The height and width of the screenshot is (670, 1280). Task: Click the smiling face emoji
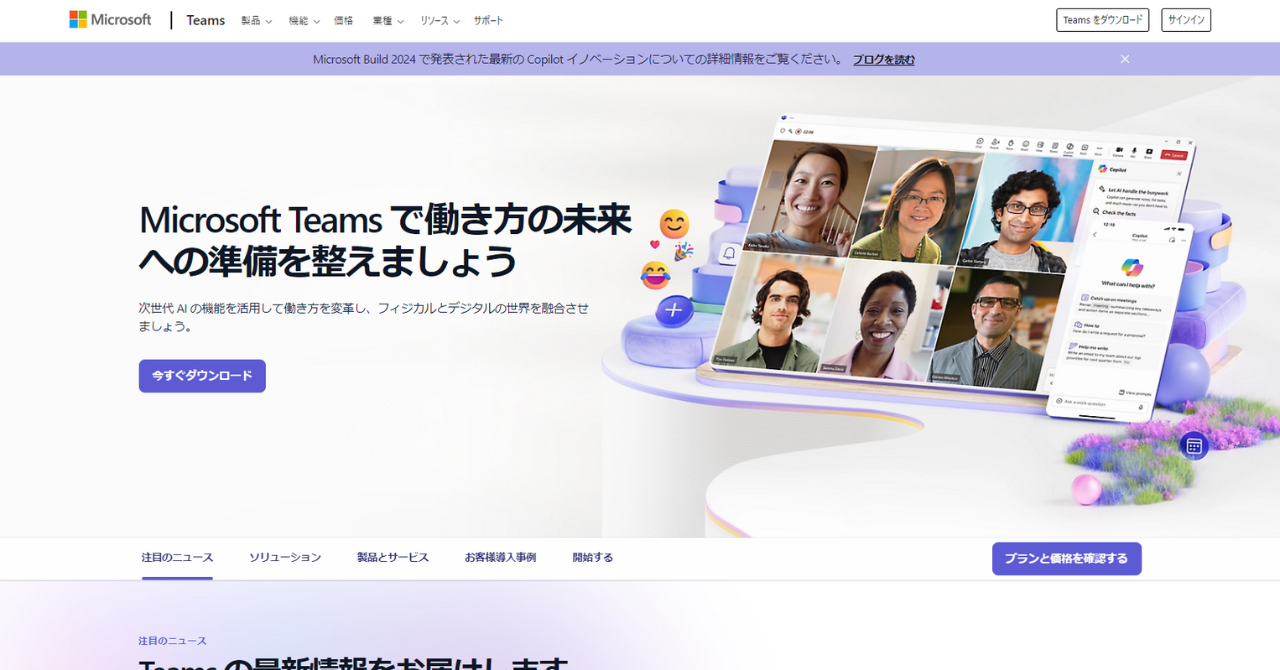click(674, 224)
